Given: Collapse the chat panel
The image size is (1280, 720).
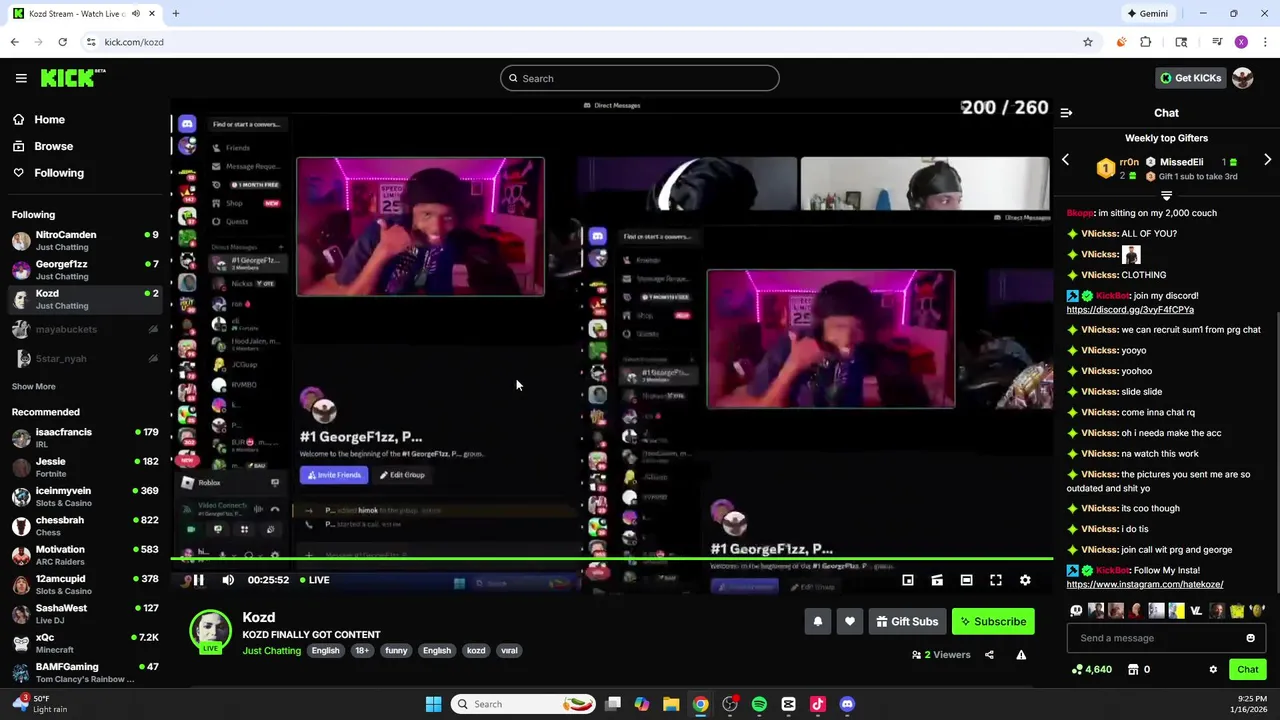Looking at the screenshot, I should (x=1066, y=113).
